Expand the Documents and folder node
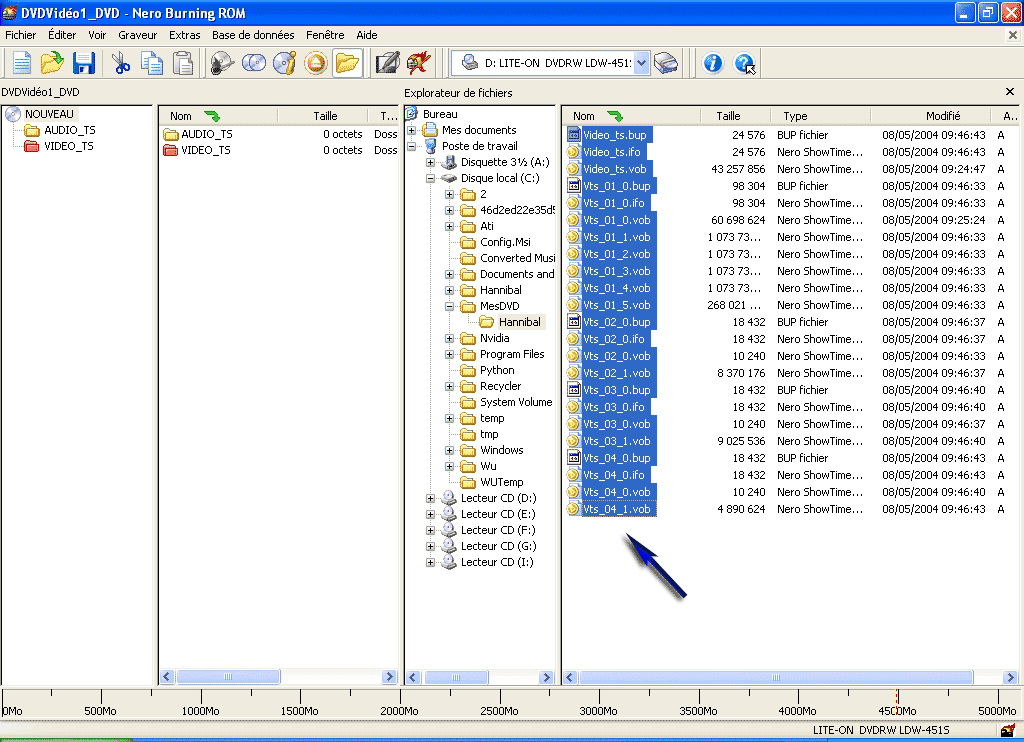Viewport: 1024px width, 742px height. click(449, 274)
